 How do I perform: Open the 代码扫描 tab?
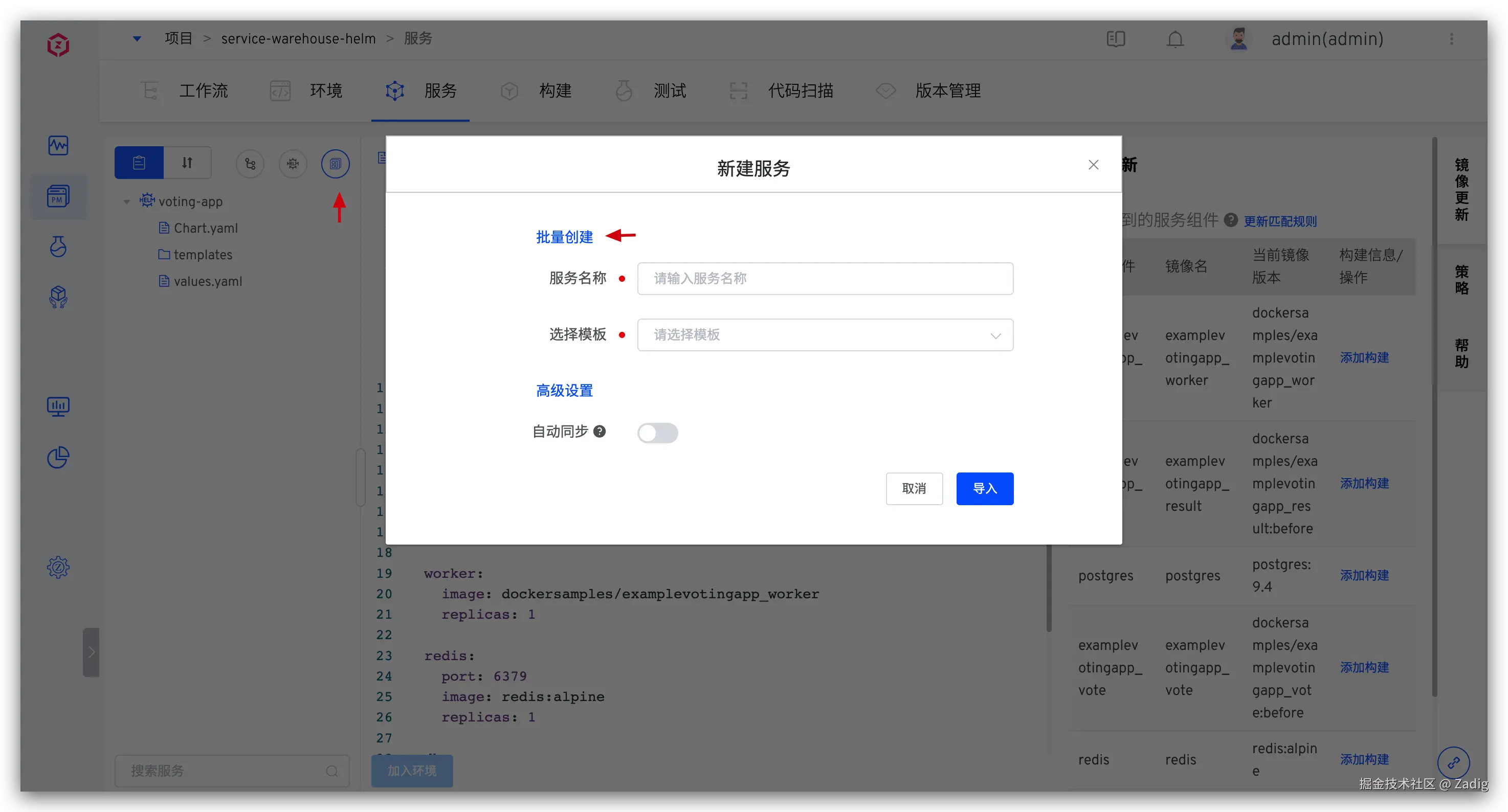(x=781, y=91)
